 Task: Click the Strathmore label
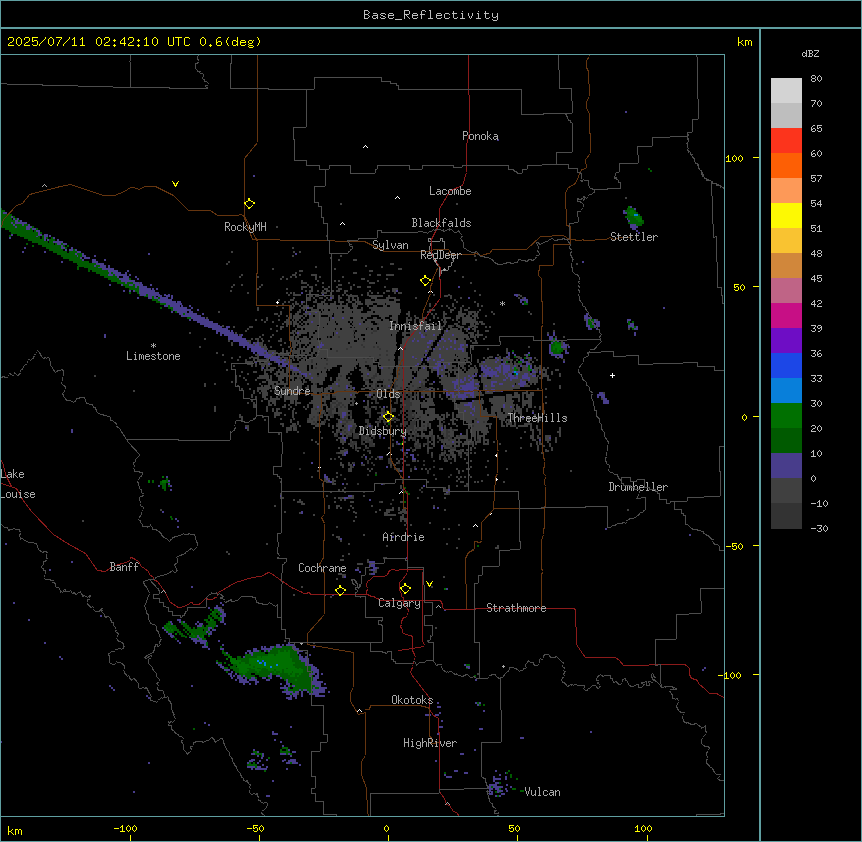pos(516,608)
